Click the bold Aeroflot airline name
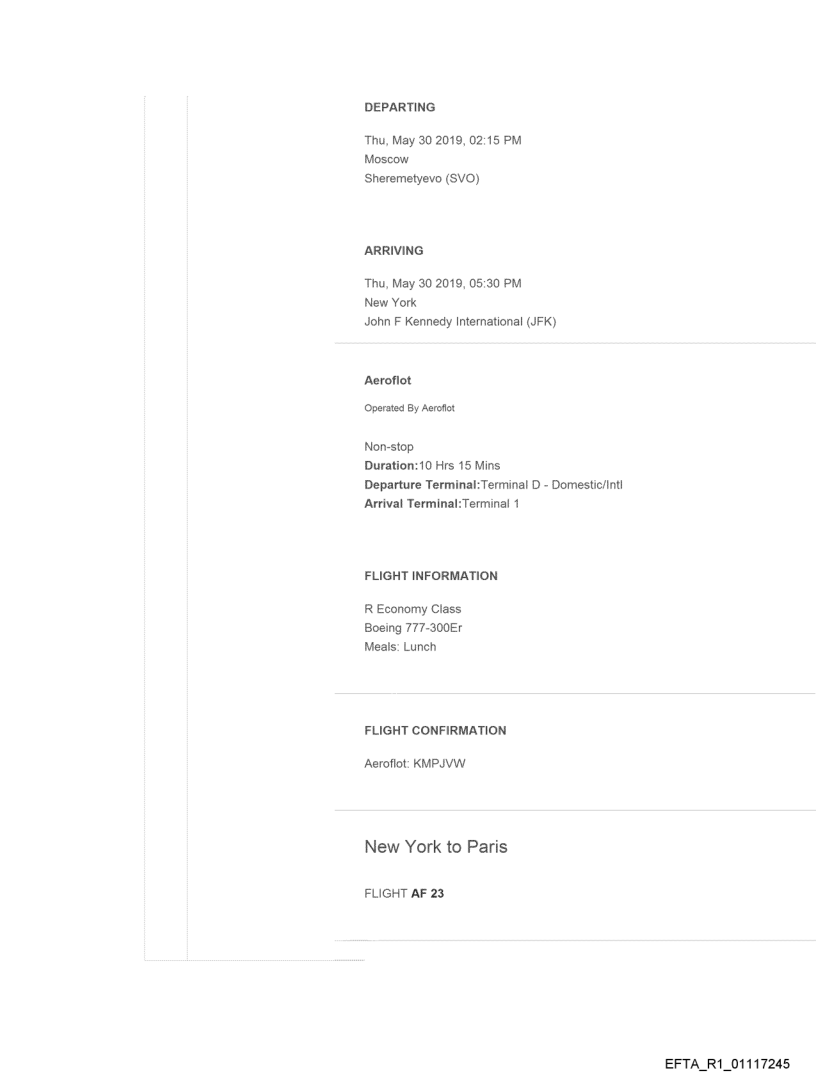 click(x=388, y=381)
